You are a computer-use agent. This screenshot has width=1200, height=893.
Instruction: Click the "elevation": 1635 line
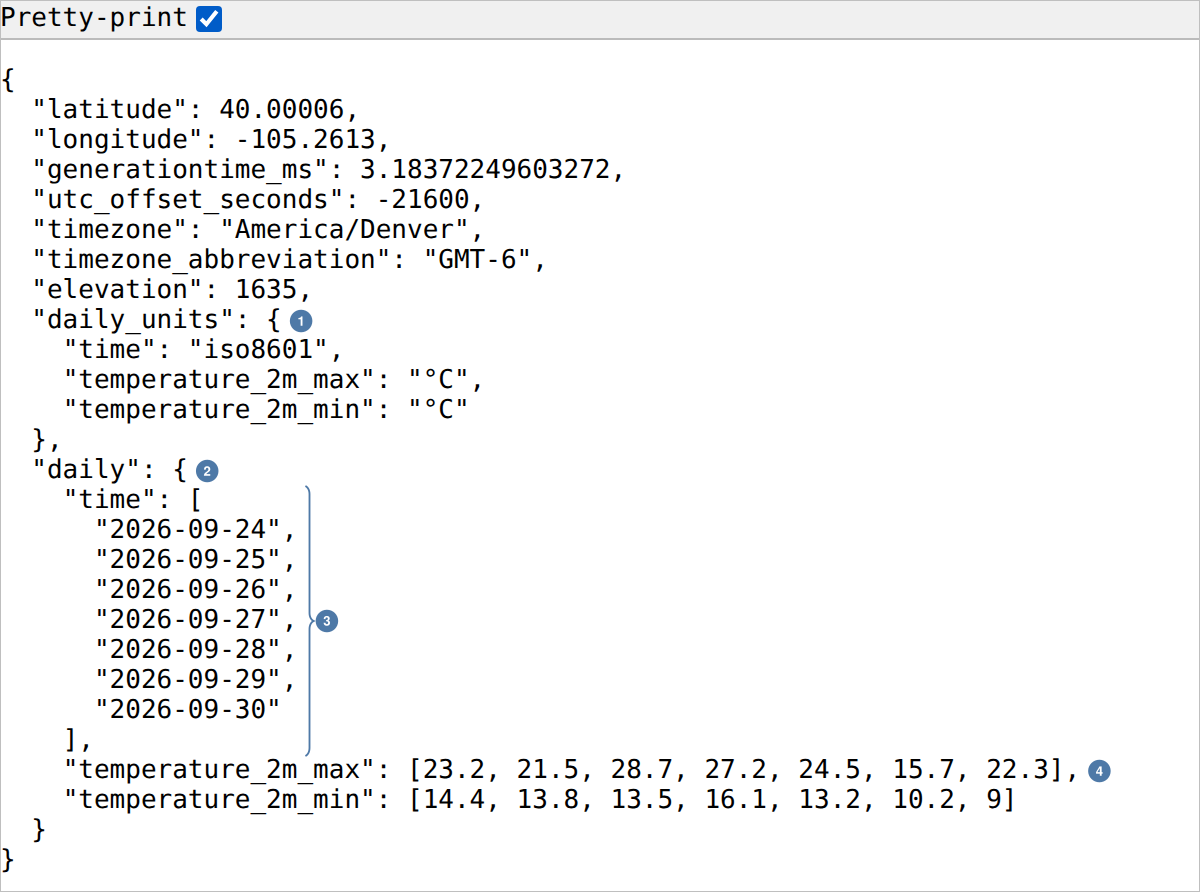[172, 289]
